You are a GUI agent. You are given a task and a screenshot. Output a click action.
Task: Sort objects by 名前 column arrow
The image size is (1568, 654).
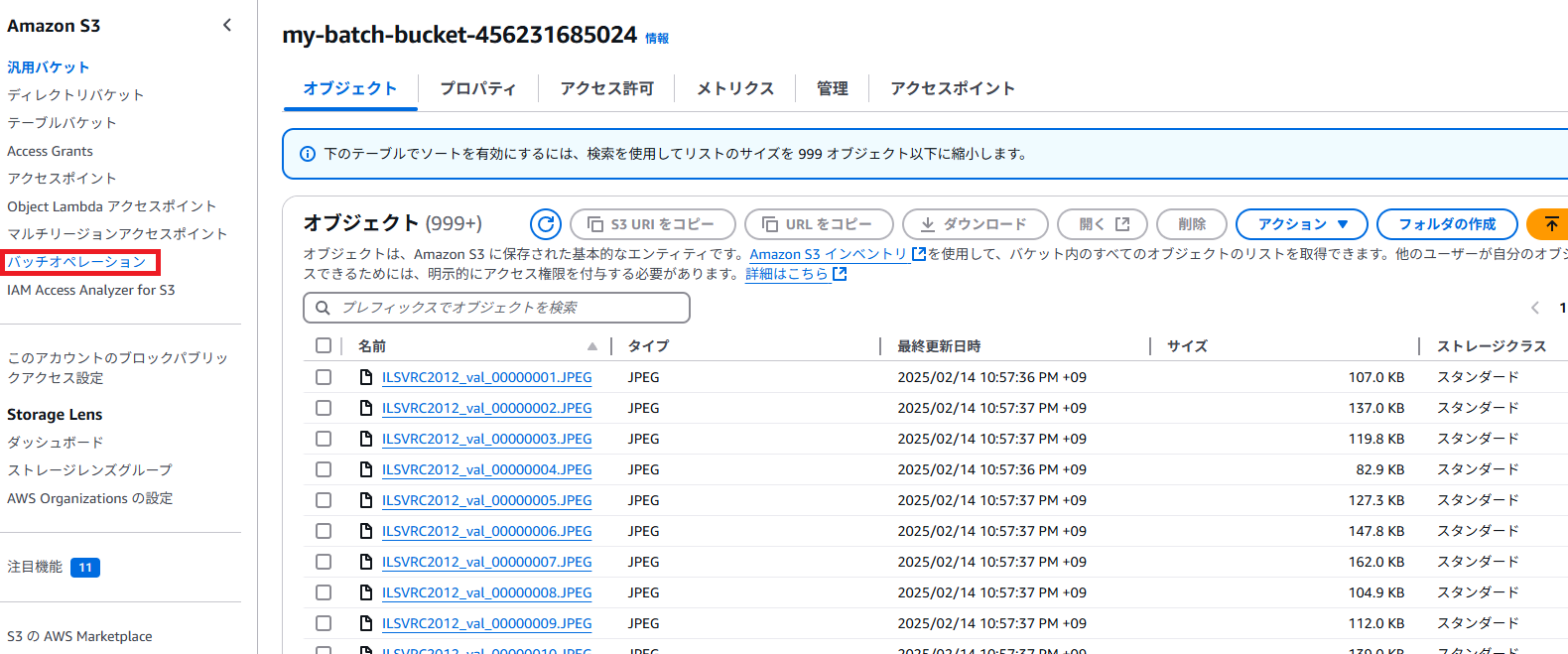592,346
